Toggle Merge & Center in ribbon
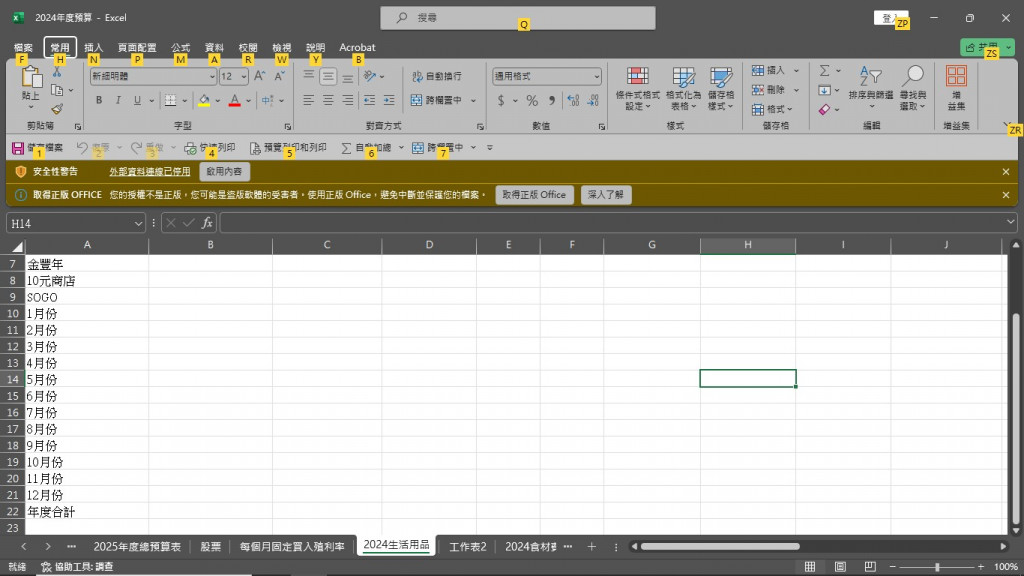Screen dimensions: 1024x576 (x=436, y=101)
